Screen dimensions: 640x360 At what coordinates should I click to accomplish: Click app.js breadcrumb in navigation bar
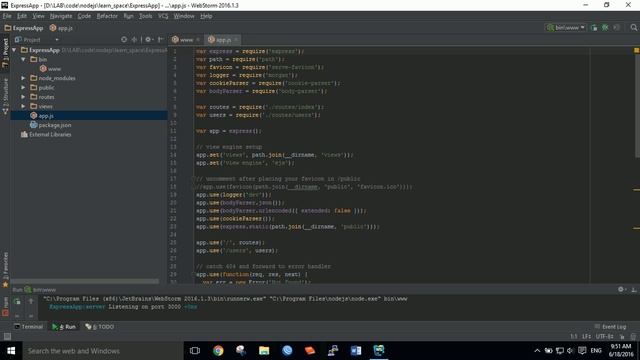click(x=61, y=28)
